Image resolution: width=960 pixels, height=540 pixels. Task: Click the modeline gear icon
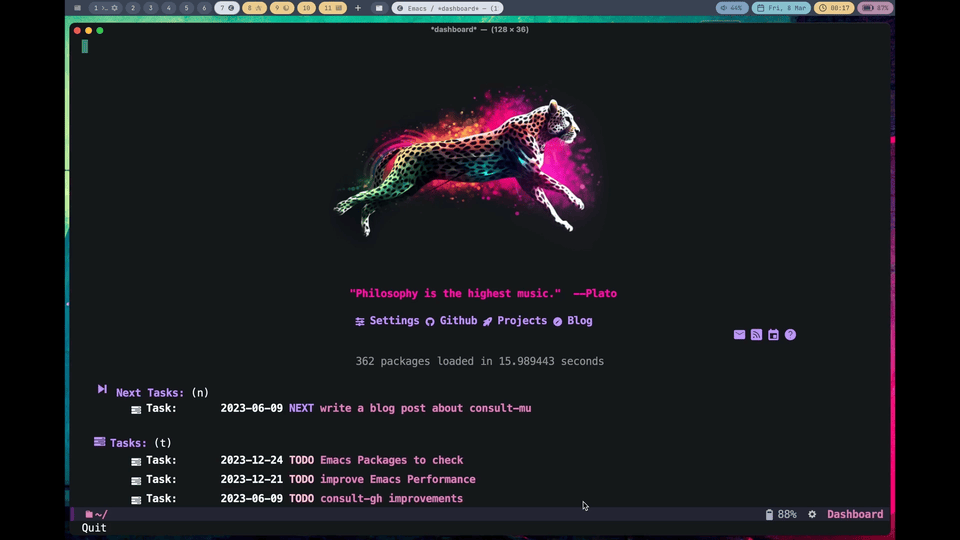click(x=812, y=514)
